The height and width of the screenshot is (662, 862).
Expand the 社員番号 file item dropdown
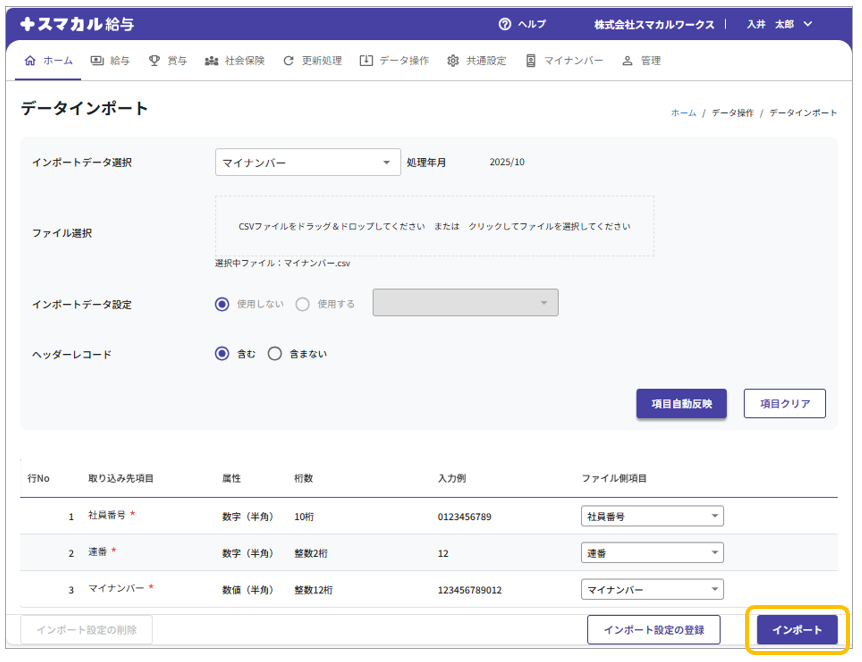click(x=651, y=517)
